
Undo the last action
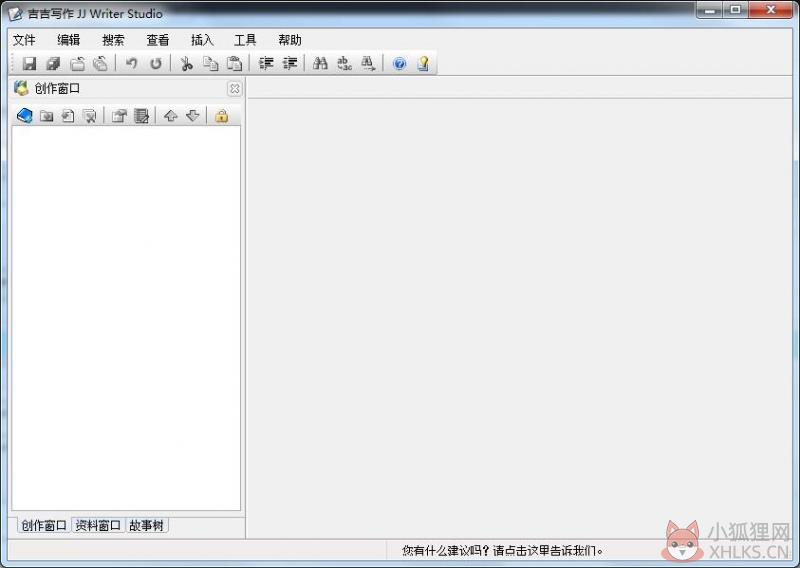point(131,63)
